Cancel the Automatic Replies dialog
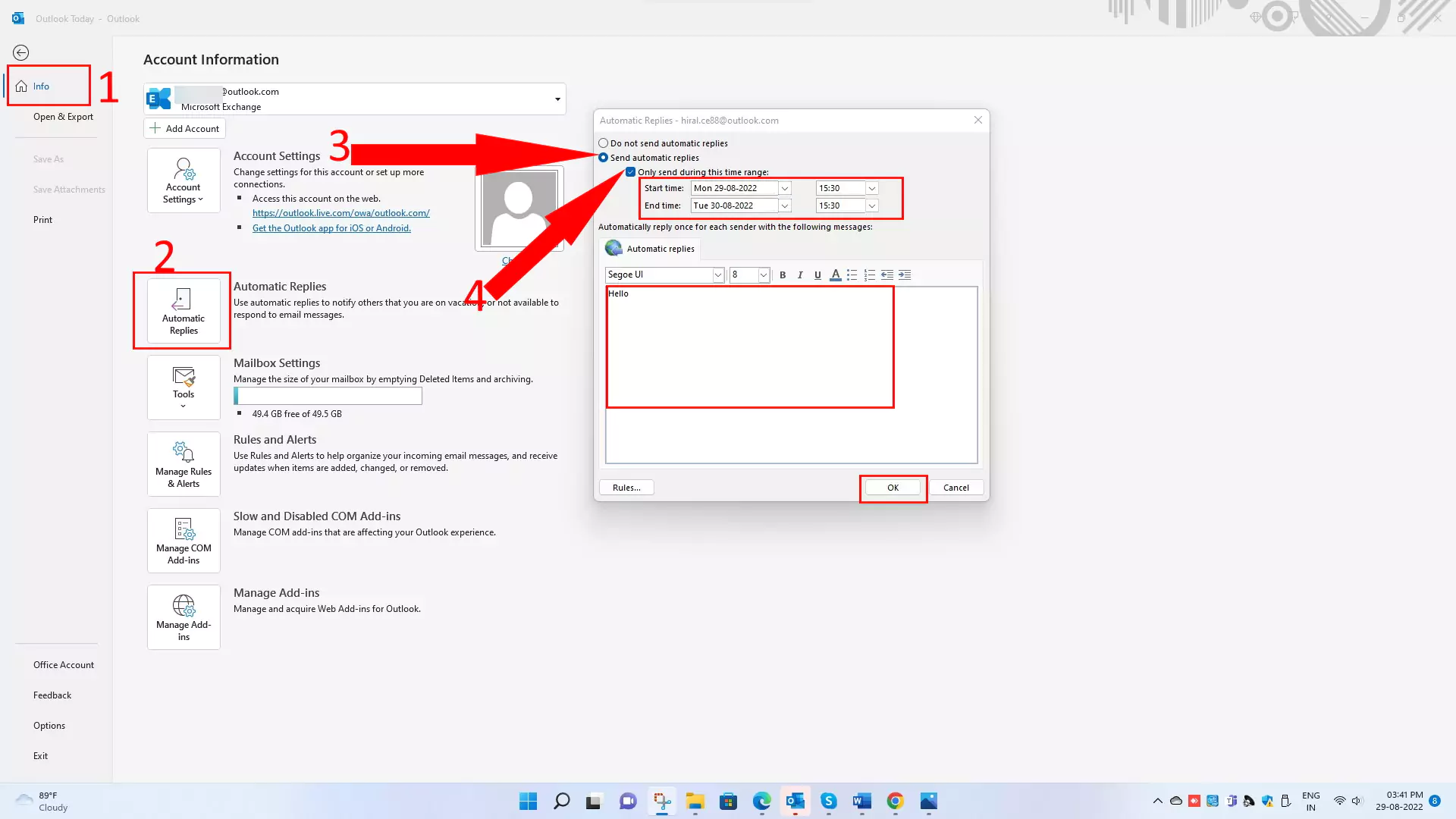Viewport: 1456px width, 819px height. pos(956,488)
